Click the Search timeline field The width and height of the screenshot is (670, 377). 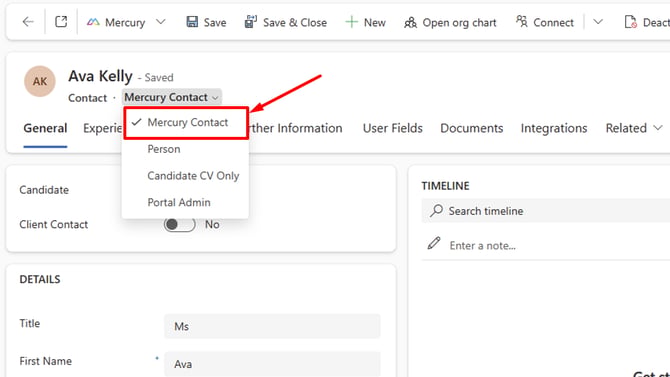tap(546, 211)
